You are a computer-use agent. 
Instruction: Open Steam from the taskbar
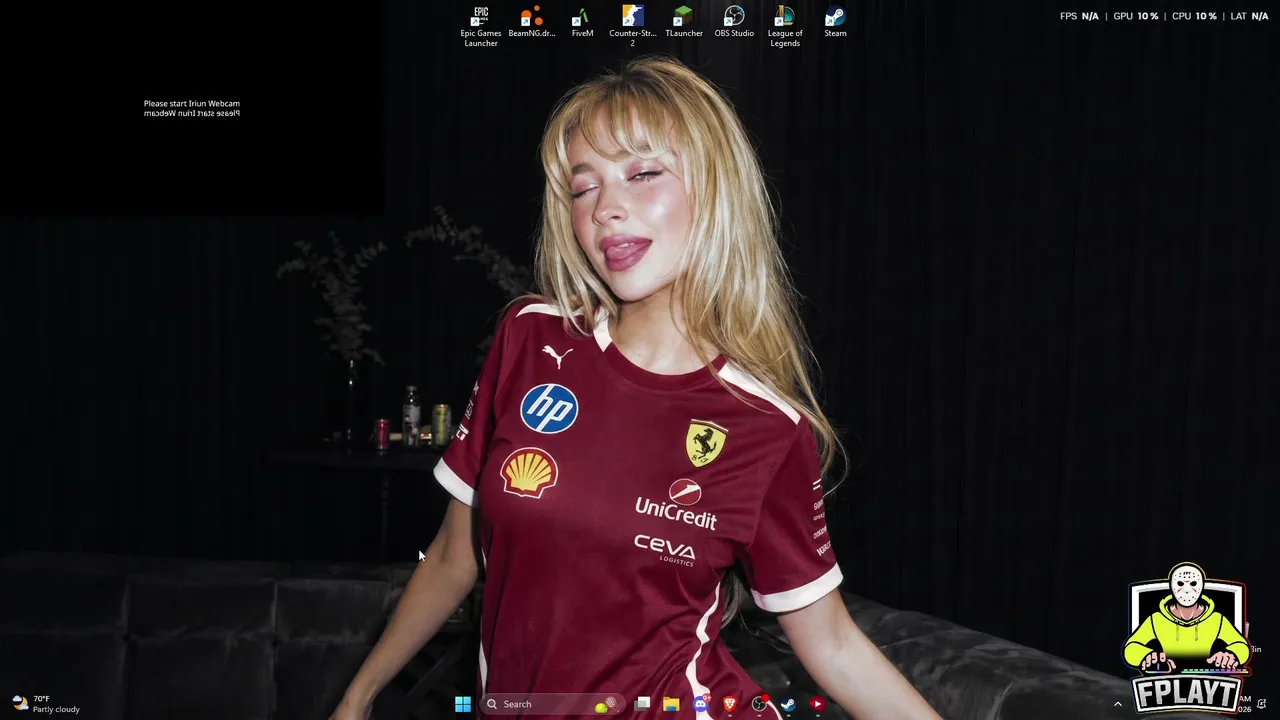tap(788, 704)
